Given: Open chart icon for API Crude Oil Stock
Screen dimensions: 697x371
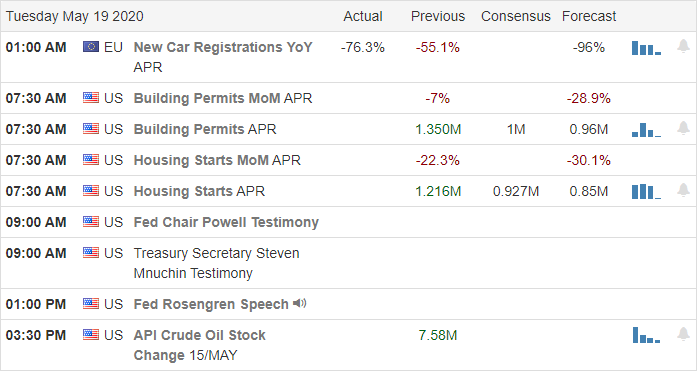Looking at the screenshot, I should point(646,335).
